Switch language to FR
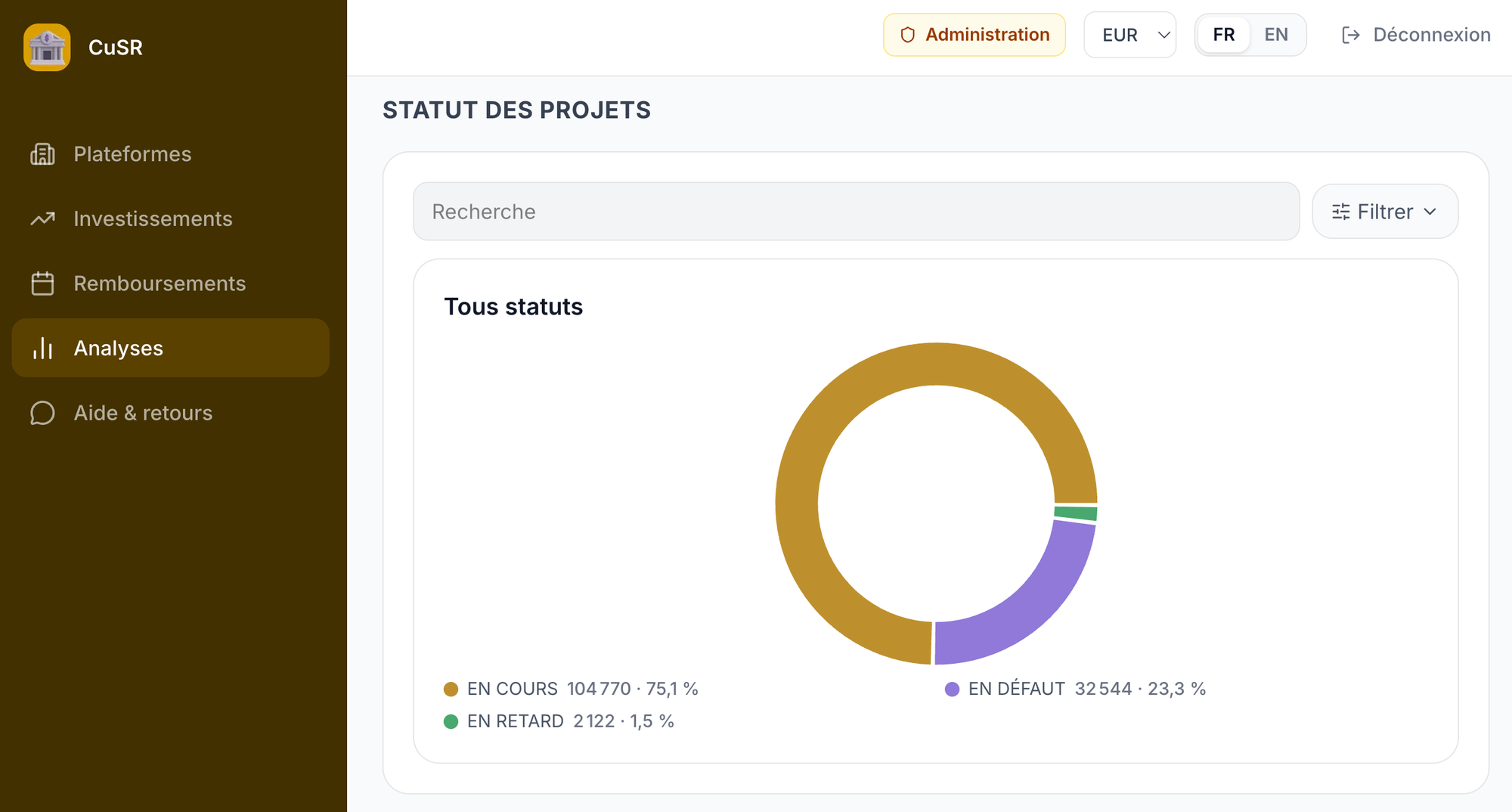Image resolution: width=1512 pixels, height=812 pixels. [1224, 35]
